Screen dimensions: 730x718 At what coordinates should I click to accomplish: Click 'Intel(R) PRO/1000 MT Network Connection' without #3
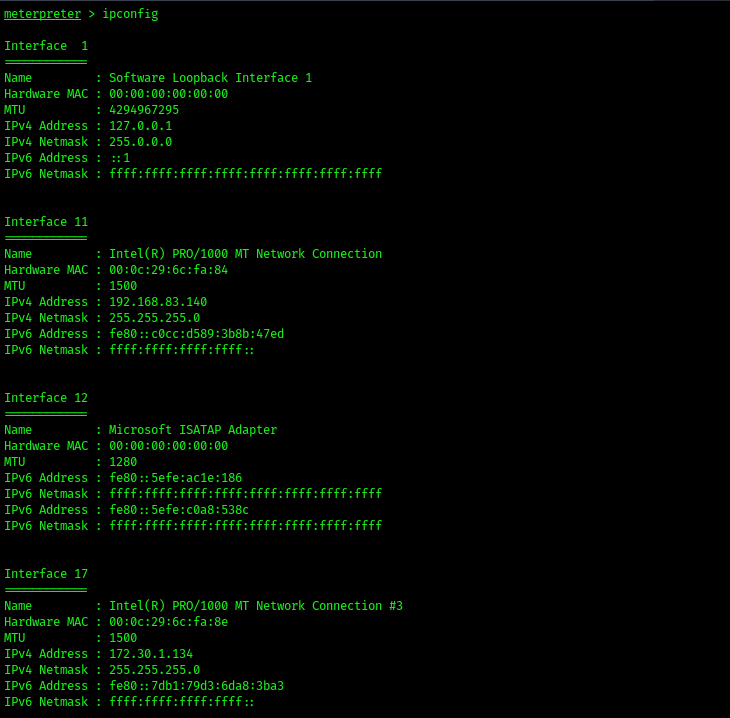(245, 254)
